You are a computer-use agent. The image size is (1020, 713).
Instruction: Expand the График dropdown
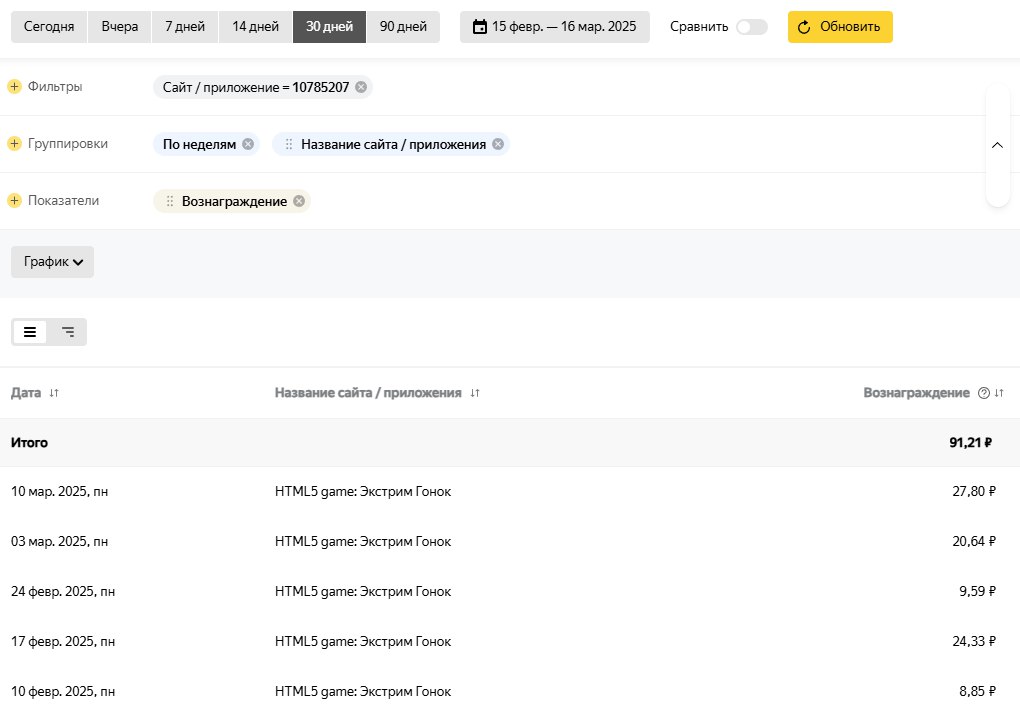[x=52, y=262]
